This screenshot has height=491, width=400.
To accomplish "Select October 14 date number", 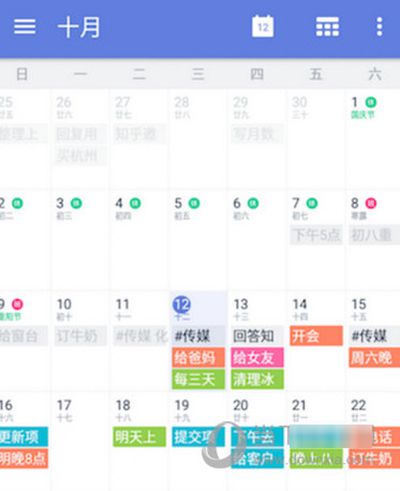I will (x=299, y=304).
